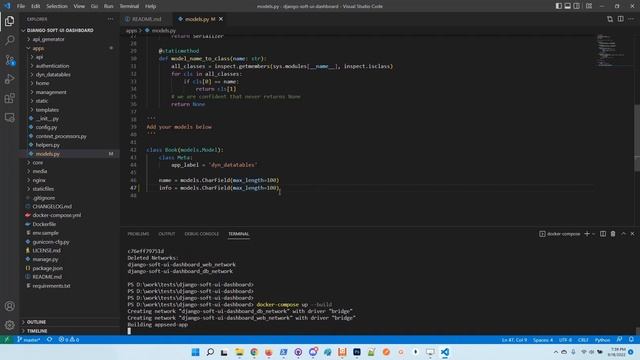Change UTF-8 encoding in status bar
The image size is (640, 360).
click(x=565, y=340)
